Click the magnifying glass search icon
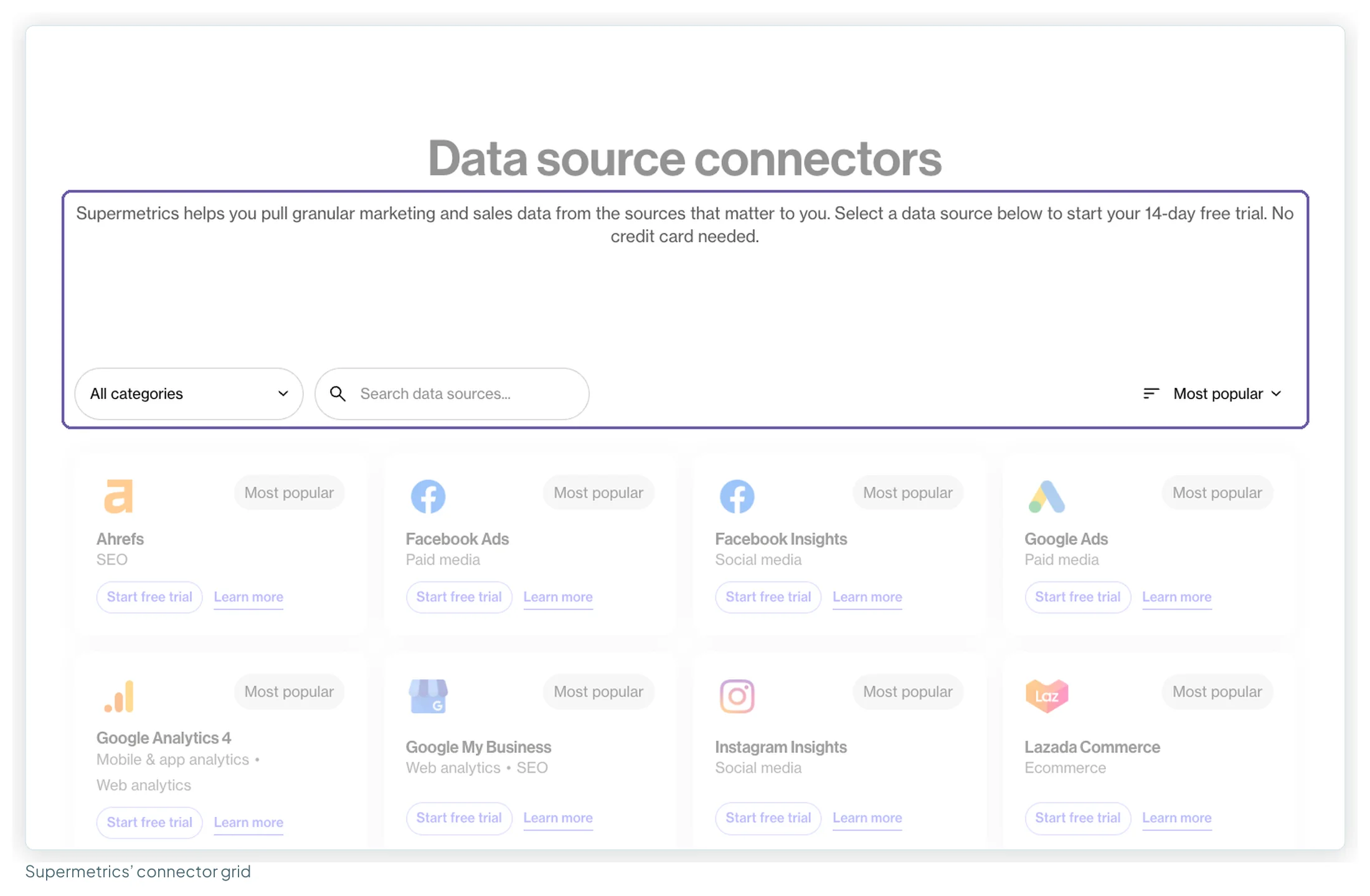Viewport: 1370px width, 896px height. [338, 394]
